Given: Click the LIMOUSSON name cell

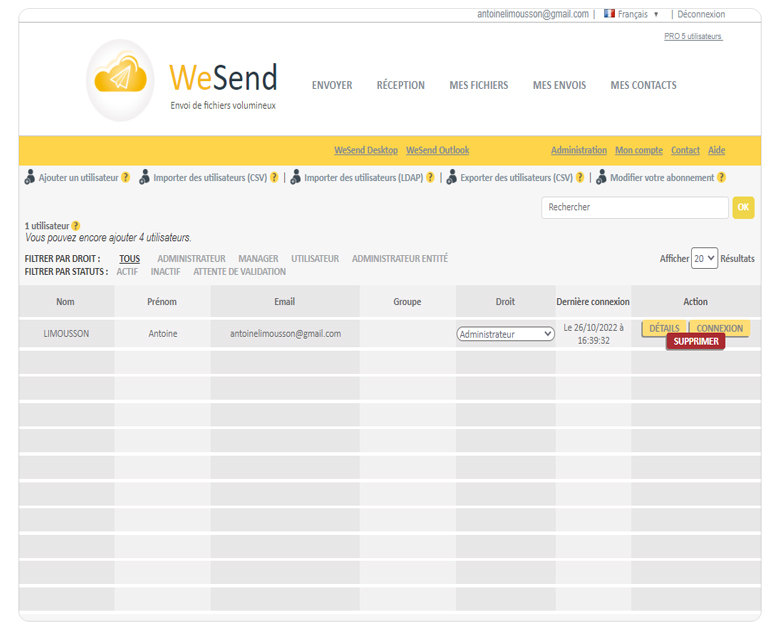Looking at the screenshot, I should pyautogui.click(x=66, y=333).
